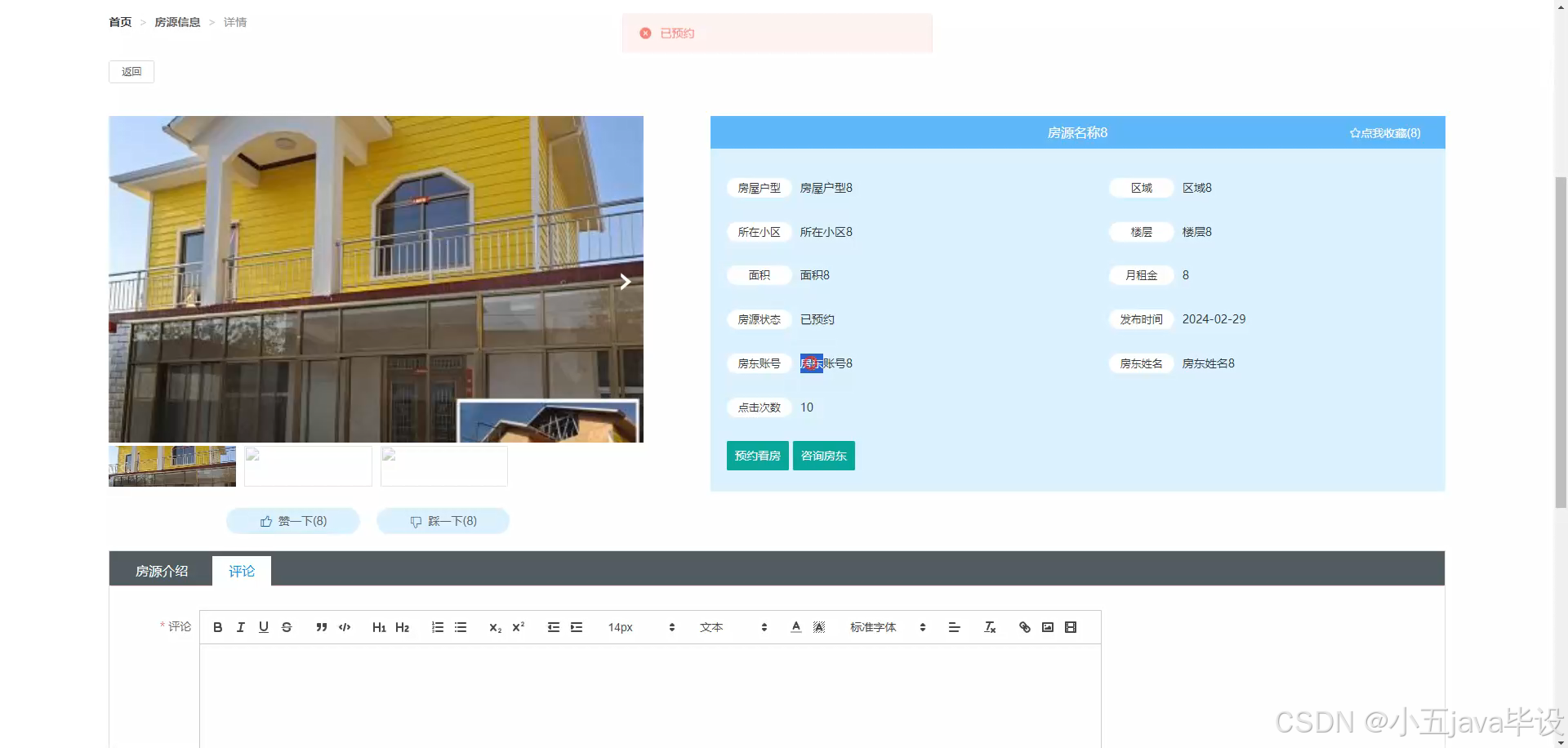The image size is (1568, 748).
Task: Create an ordered numbered list
Action: 438,627
